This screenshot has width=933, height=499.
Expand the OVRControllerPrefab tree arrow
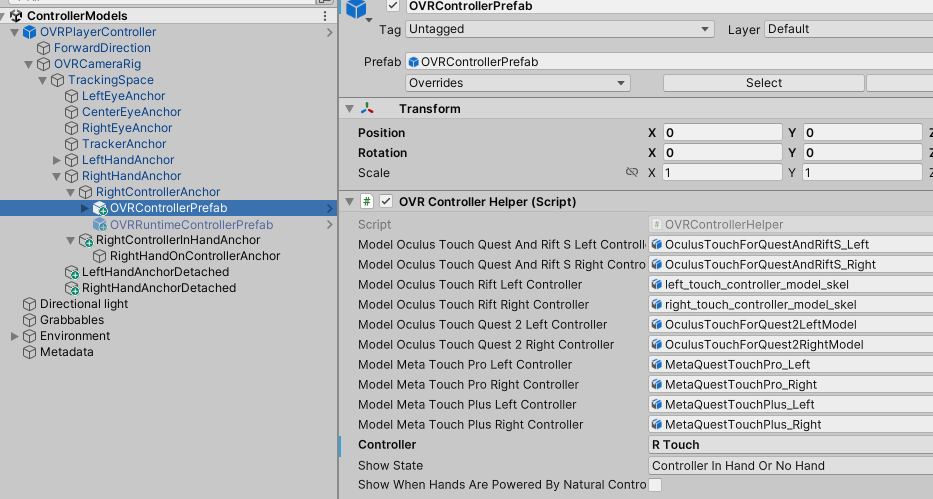pyautogui.click(x=85, y=208)
